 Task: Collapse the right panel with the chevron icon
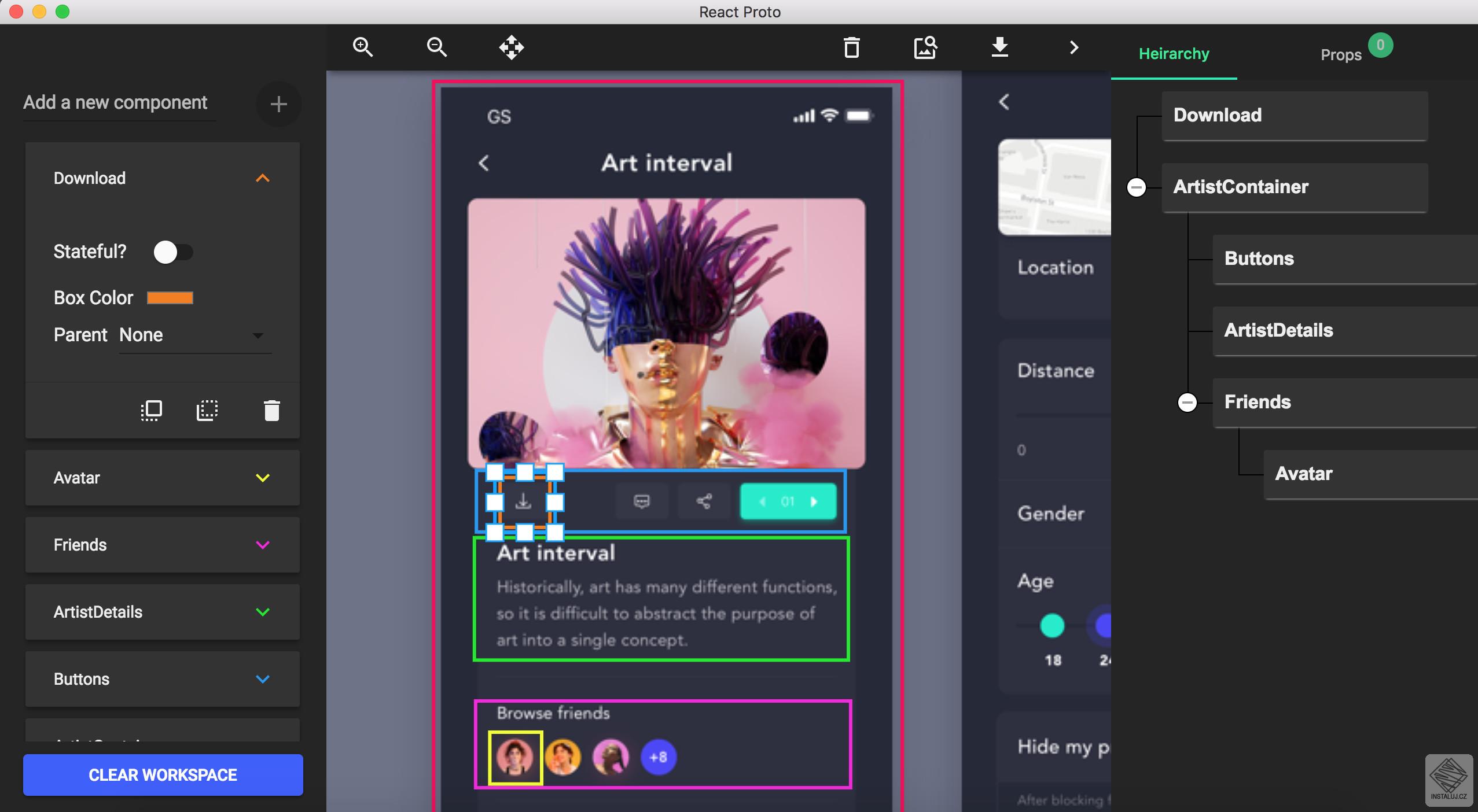tap(1073, 48)
